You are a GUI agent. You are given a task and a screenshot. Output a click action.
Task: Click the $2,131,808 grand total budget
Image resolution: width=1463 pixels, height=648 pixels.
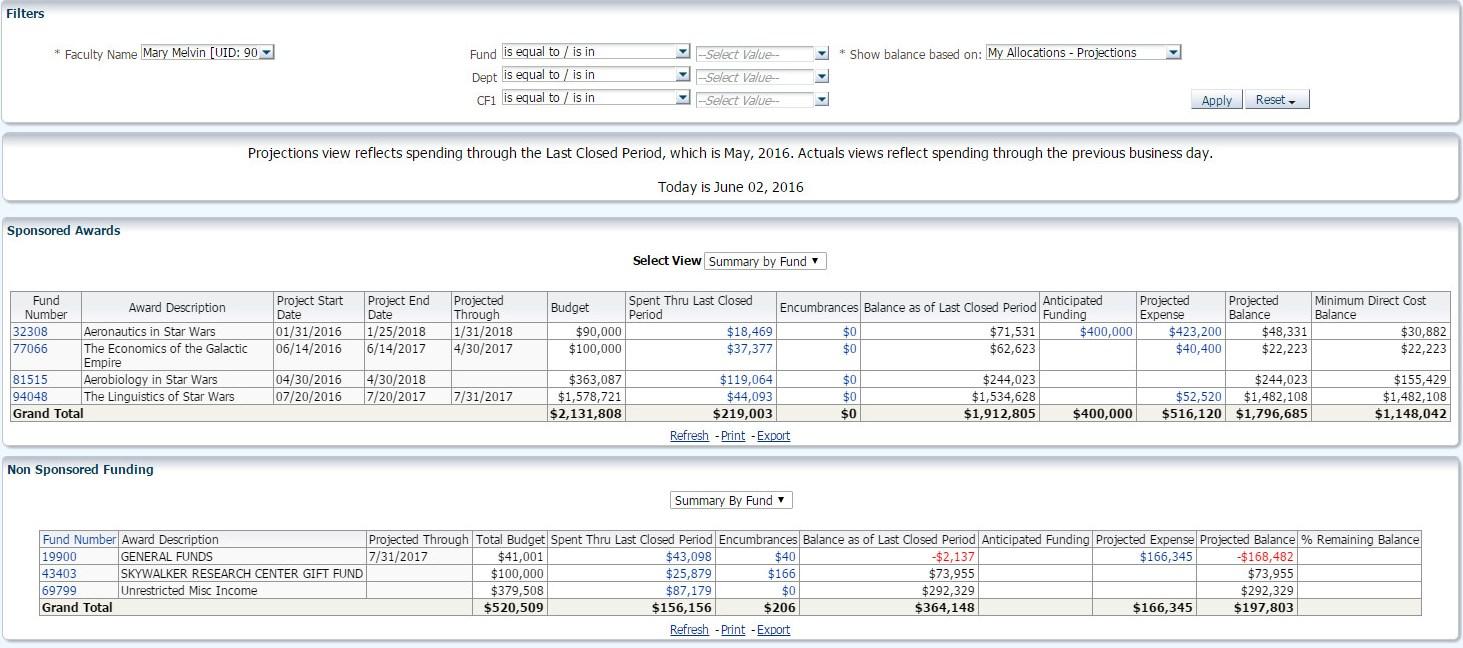(586, 414)
